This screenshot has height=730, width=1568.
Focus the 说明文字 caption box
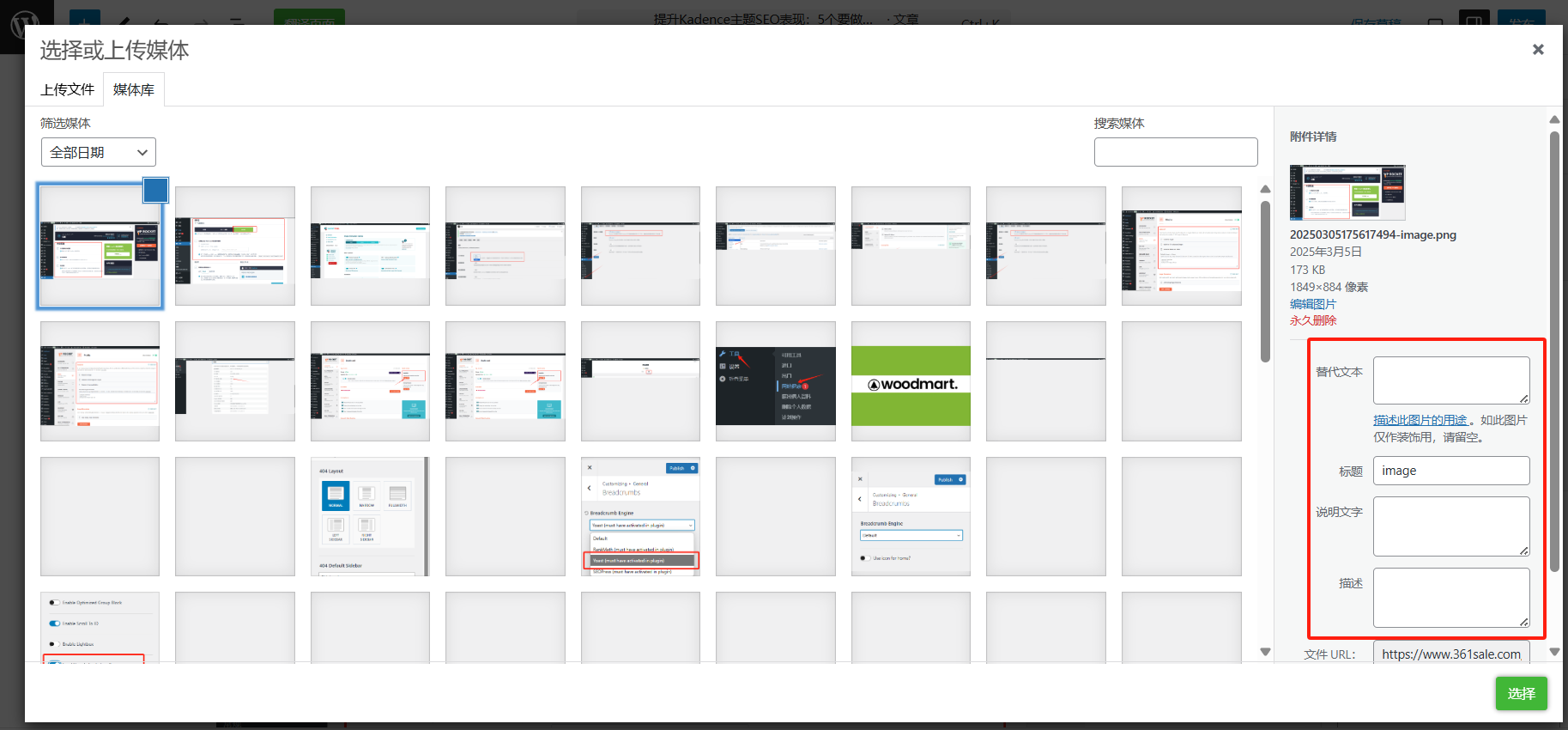[1450, 526]
